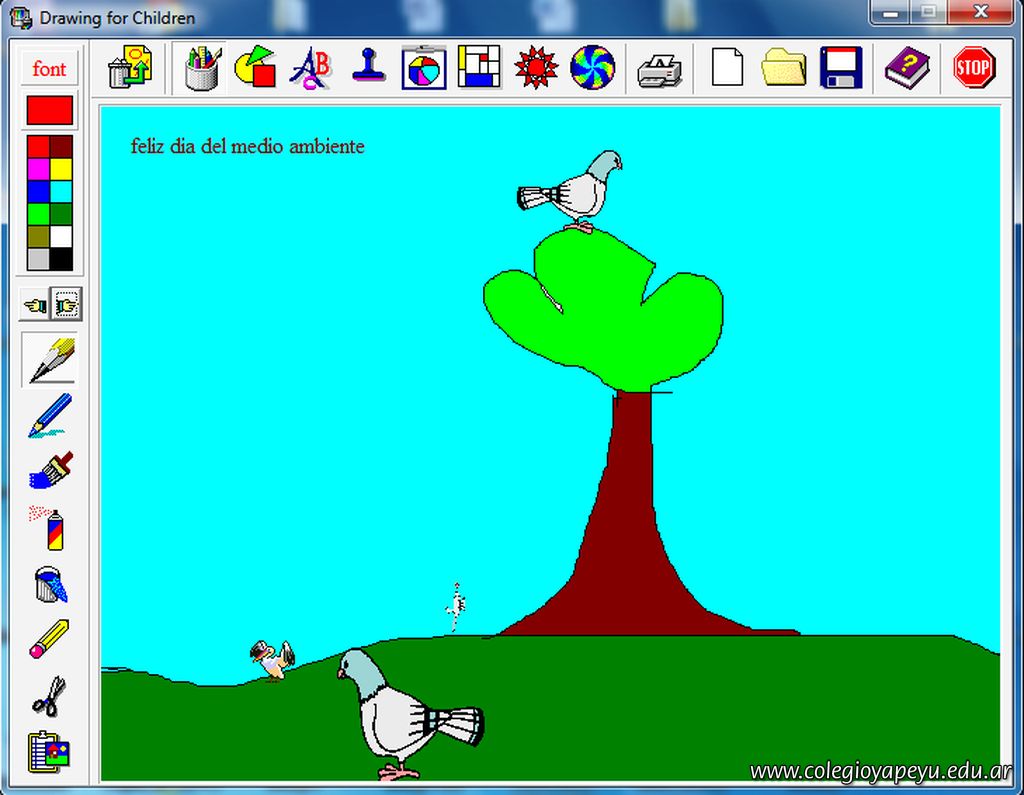
Task: Choose the blue marker tool
Action: [50, 414]
